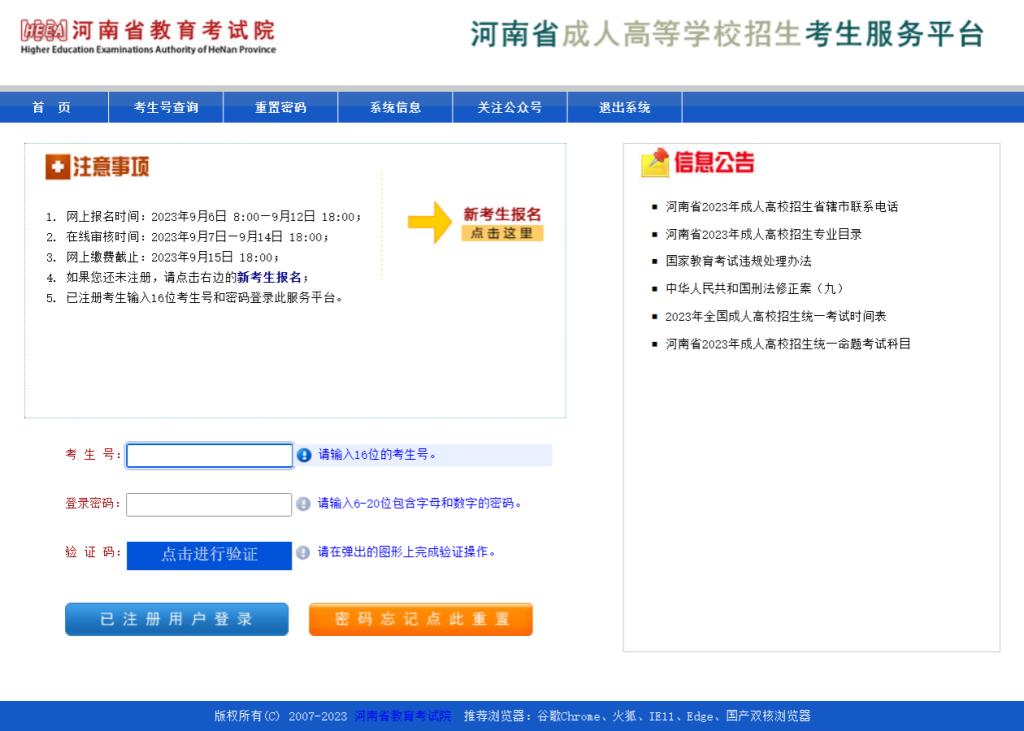The width and height of the screenshot is (1024, 731).
Task: Click the yellow arrow beside 新考生报名
Action: point(430,222)
